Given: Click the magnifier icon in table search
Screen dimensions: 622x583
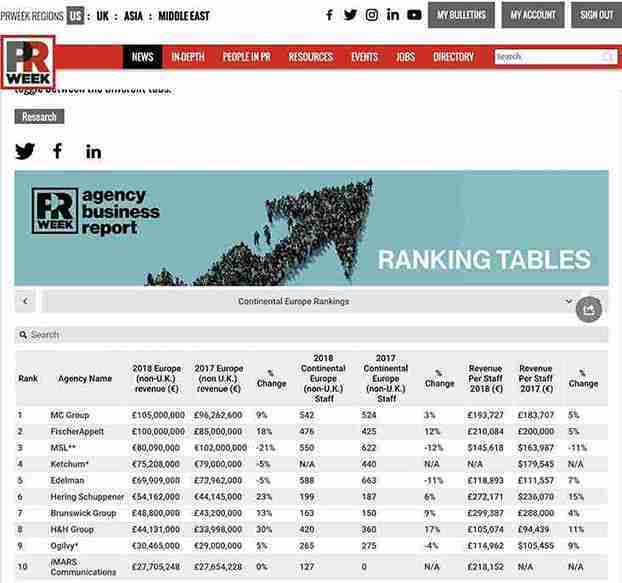Looking at the screenshot, I should pos(23,335).
